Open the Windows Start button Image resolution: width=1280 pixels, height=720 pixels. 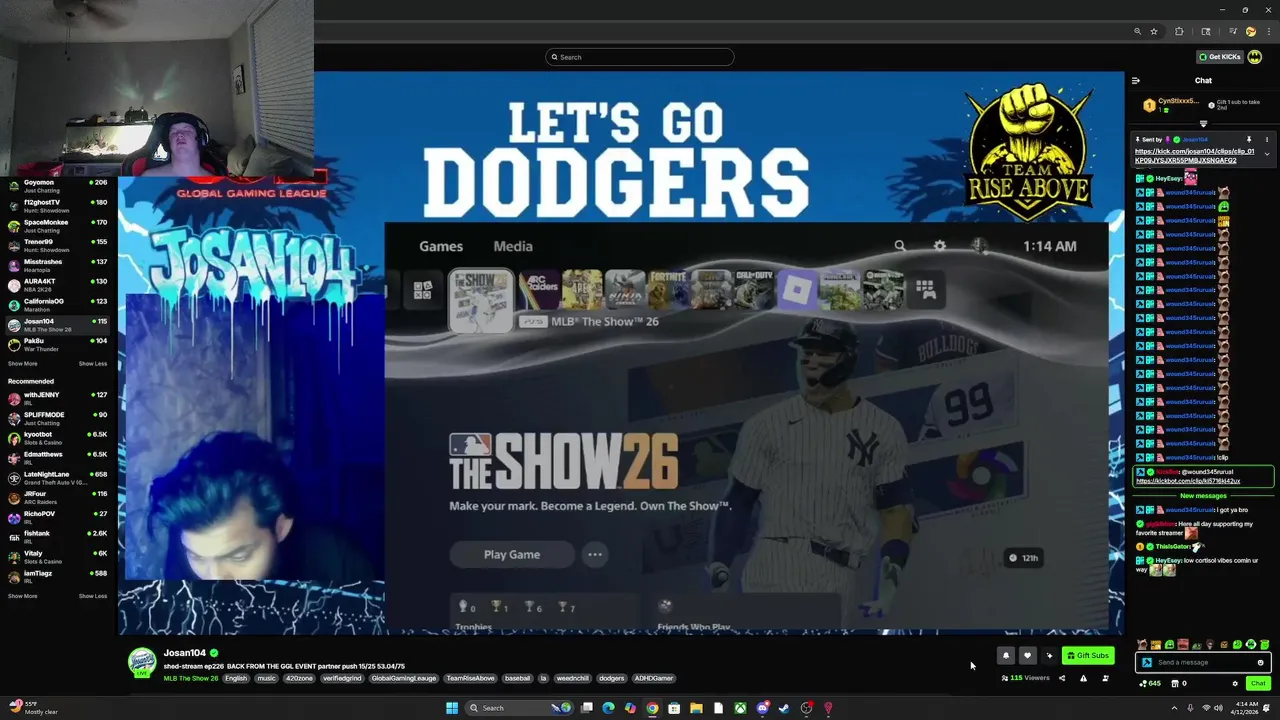click(452, 708)
